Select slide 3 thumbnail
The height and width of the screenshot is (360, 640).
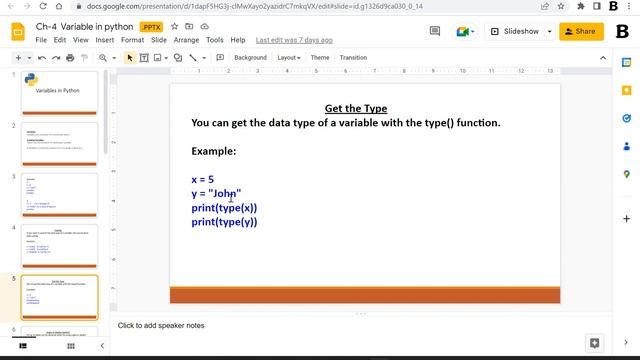60,195
